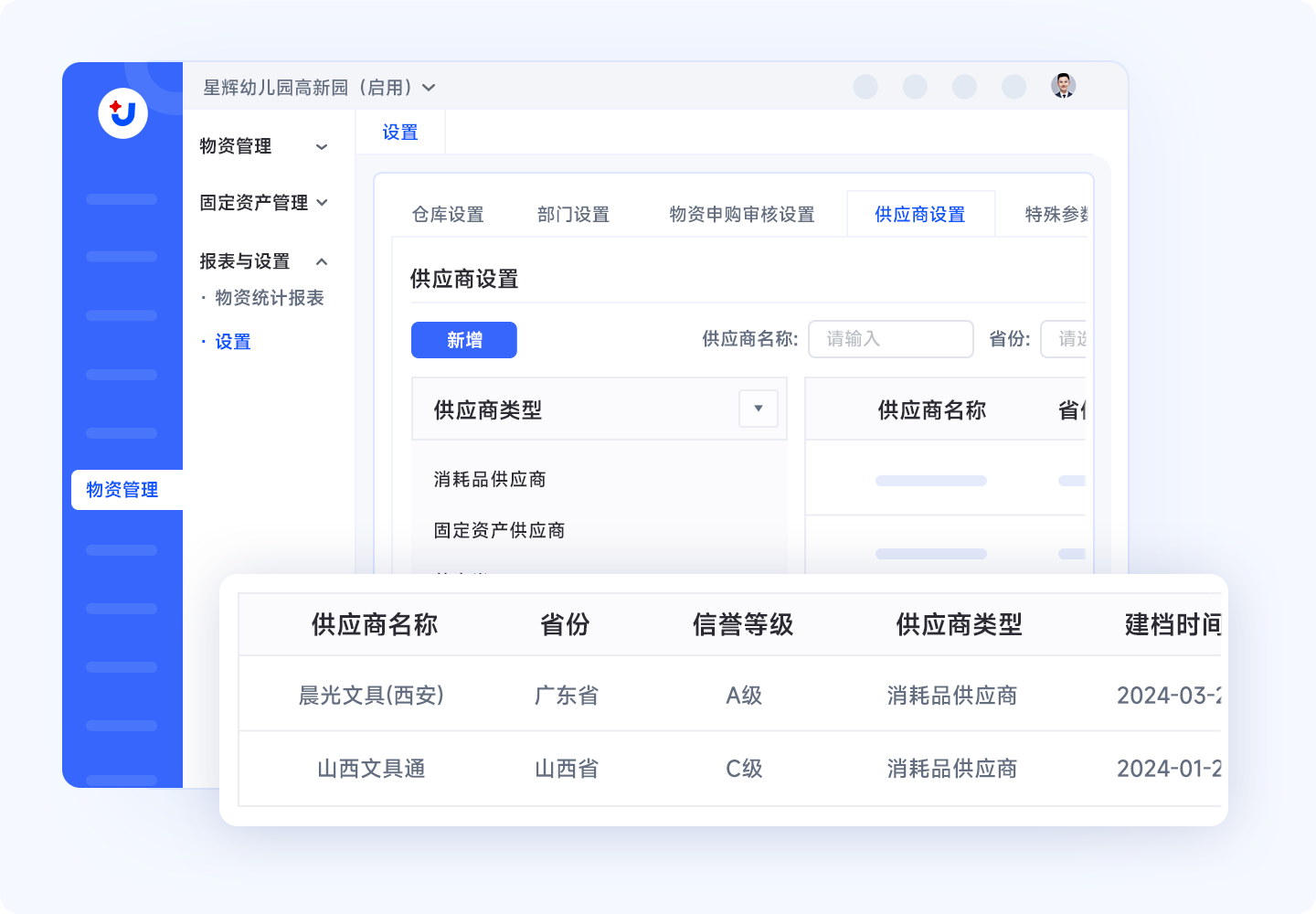Open the 星辉幼儿园高新园 campus switcher dropdown
The height and width of the screenshot is (914, 1316).
[x=319, y=88]
